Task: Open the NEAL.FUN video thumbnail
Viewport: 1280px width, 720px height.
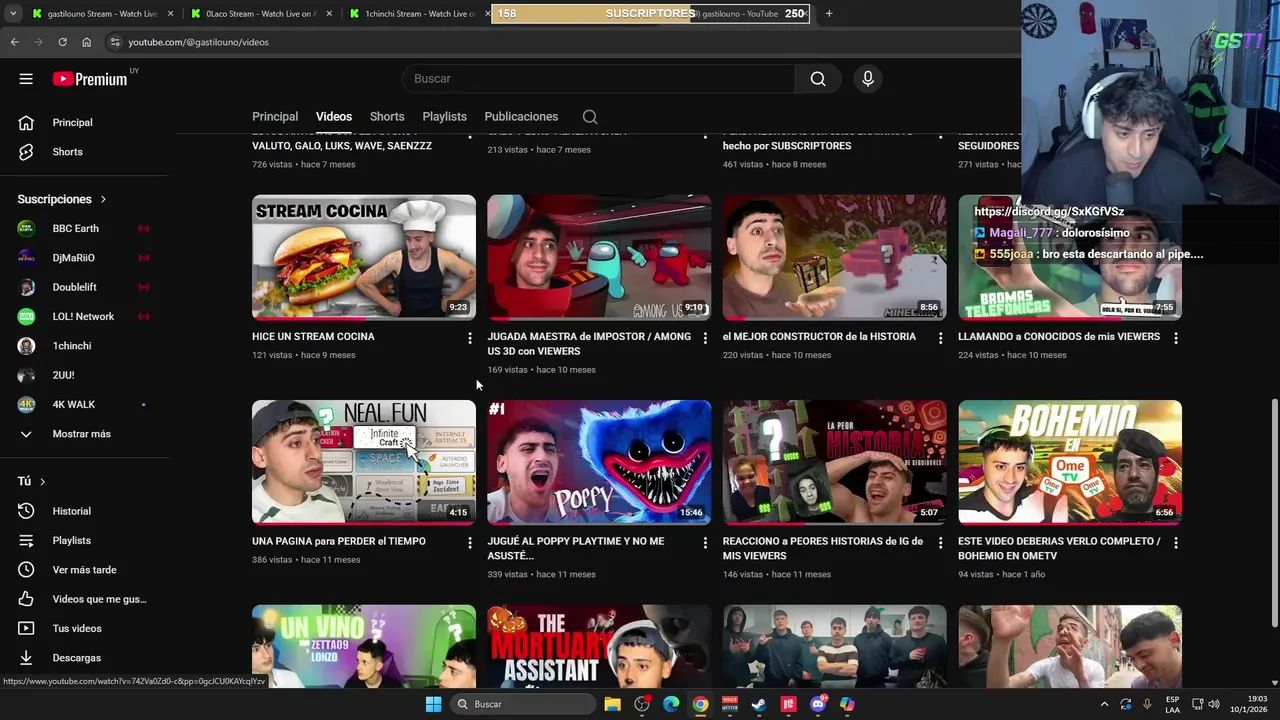Action: pos(364,462)
